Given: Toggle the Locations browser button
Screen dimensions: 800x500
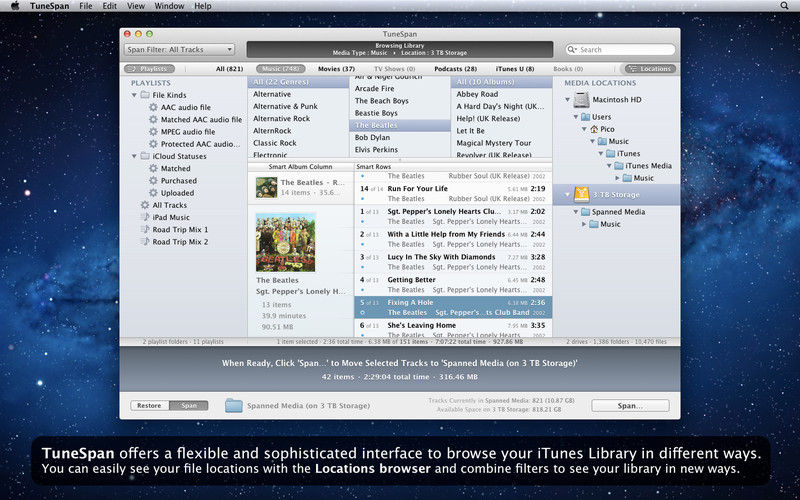Looking at the screenshot, I should point(651,68).
